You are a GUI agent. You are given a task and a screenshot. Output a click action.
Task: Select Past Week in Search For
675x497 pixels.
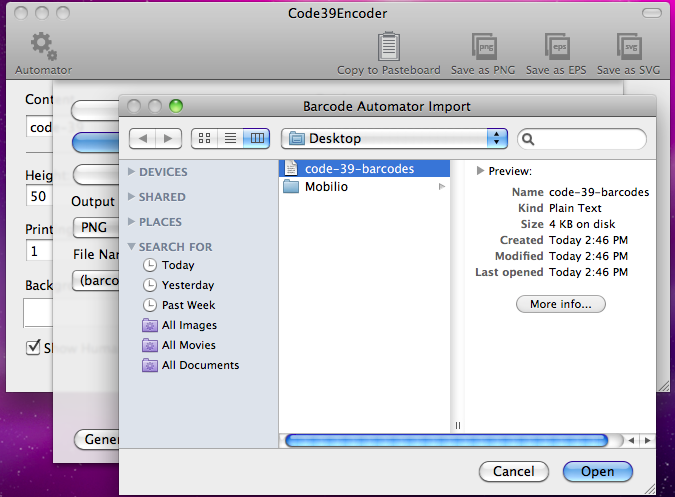point(189,305)
